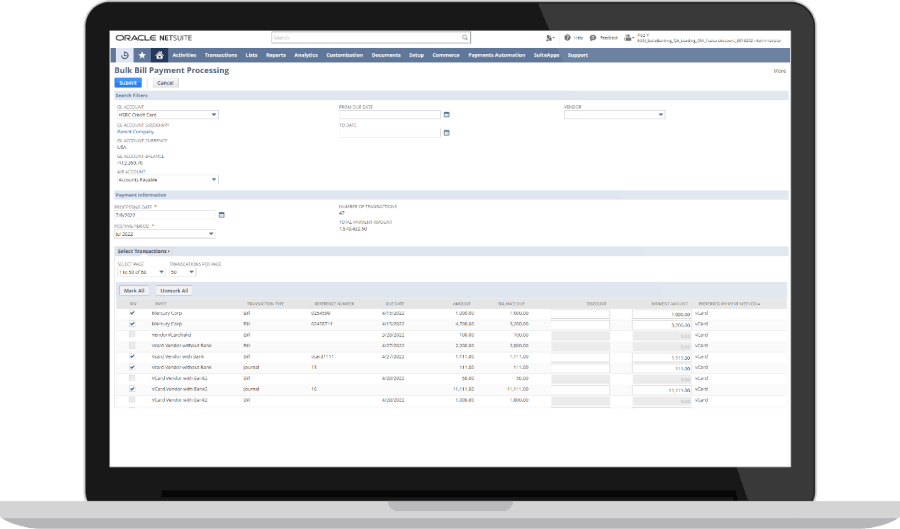Image resolution: width=900 pixels, height=529 pixels.
Task: Click the To Date input field
Action: [390, 133]
